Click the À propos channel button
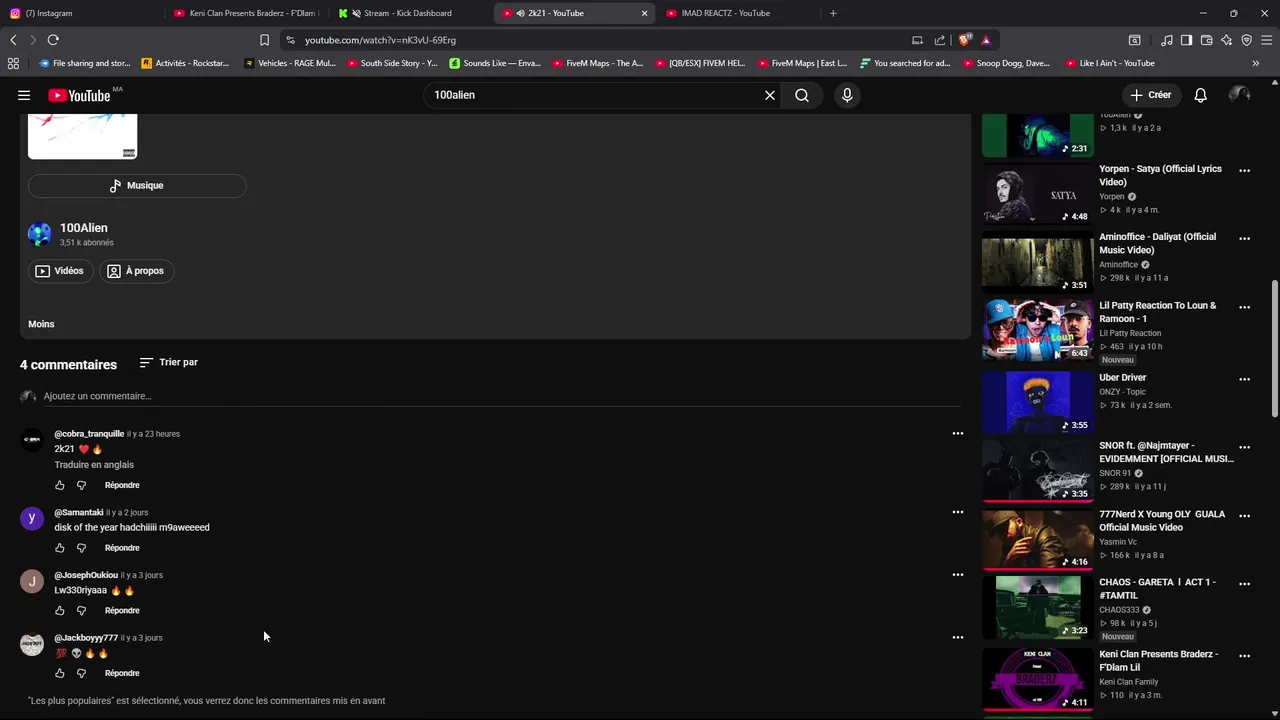 point(136,271)
